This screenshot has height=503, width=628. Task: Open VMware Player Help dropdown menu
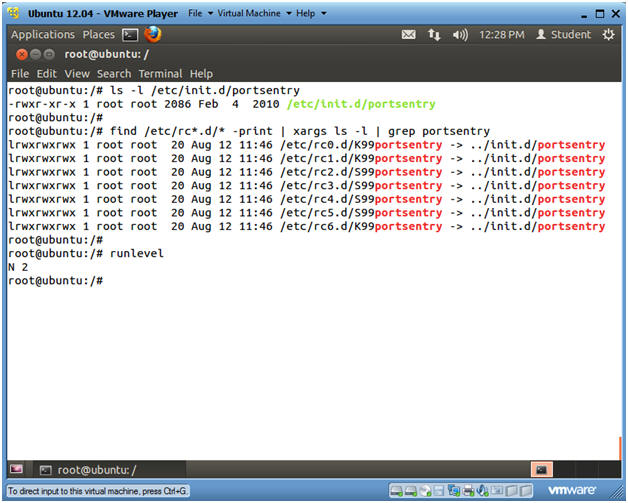(311, 13)
